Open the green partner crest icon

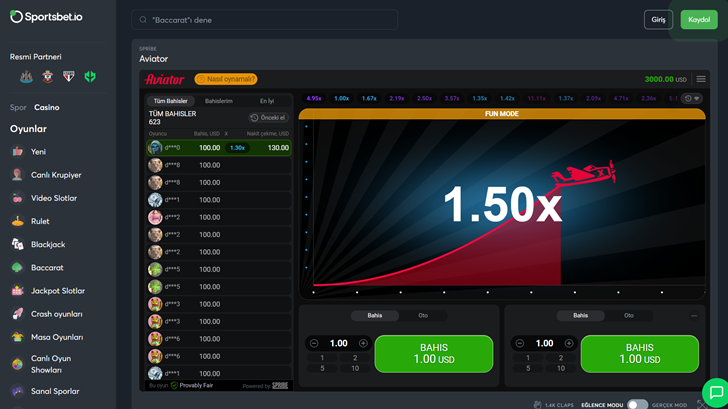(90, 77)
